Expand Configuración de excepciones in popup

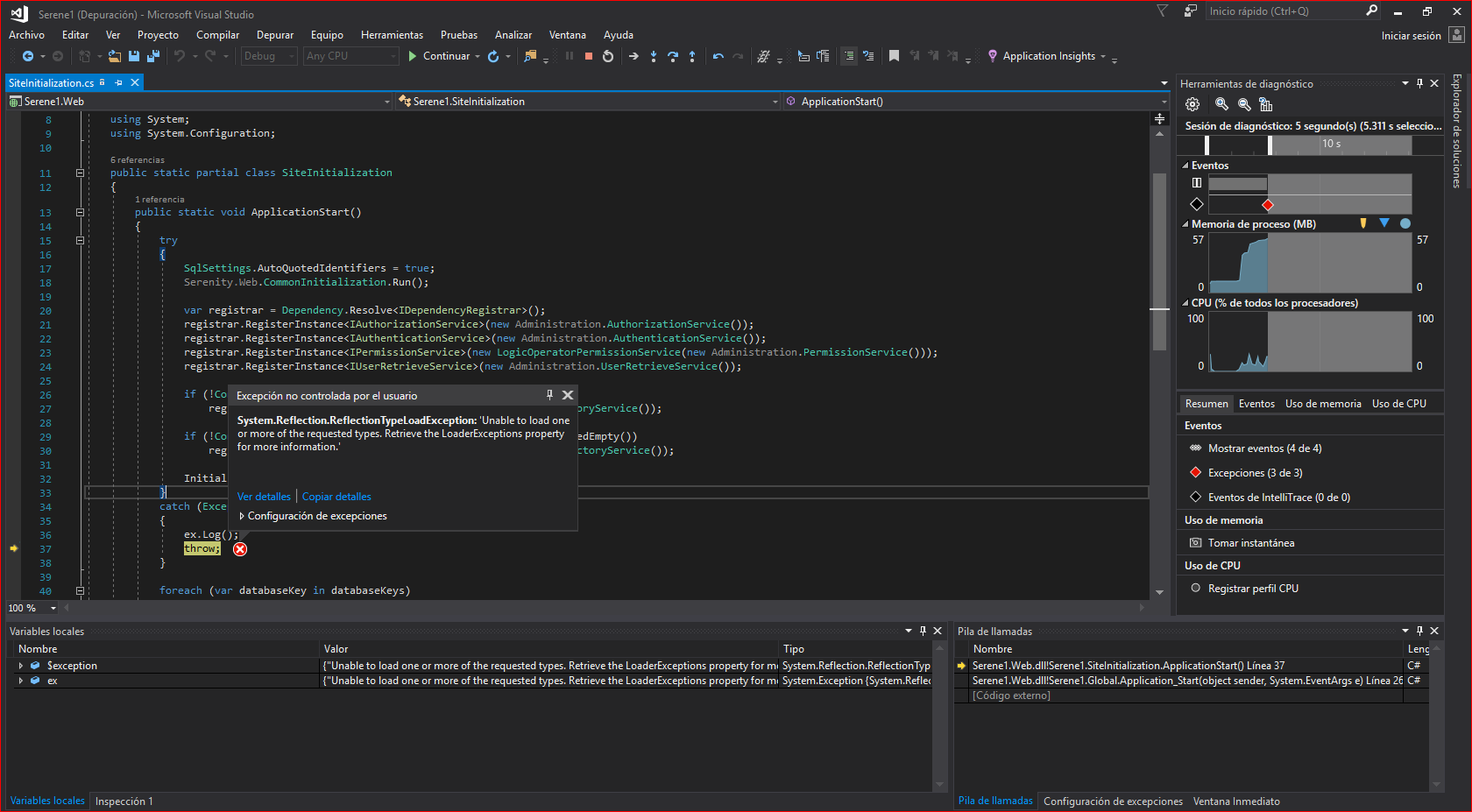[x=242, y=516]
